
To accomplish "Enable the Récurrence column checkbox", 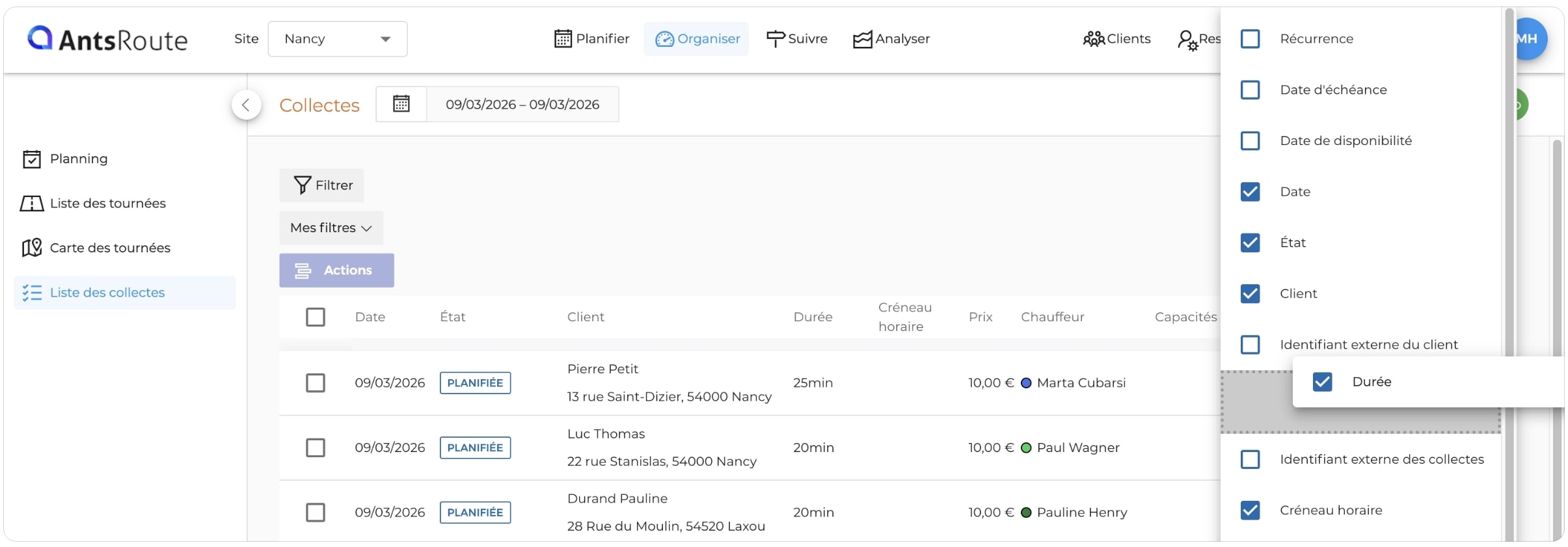I will (1250, 39).
